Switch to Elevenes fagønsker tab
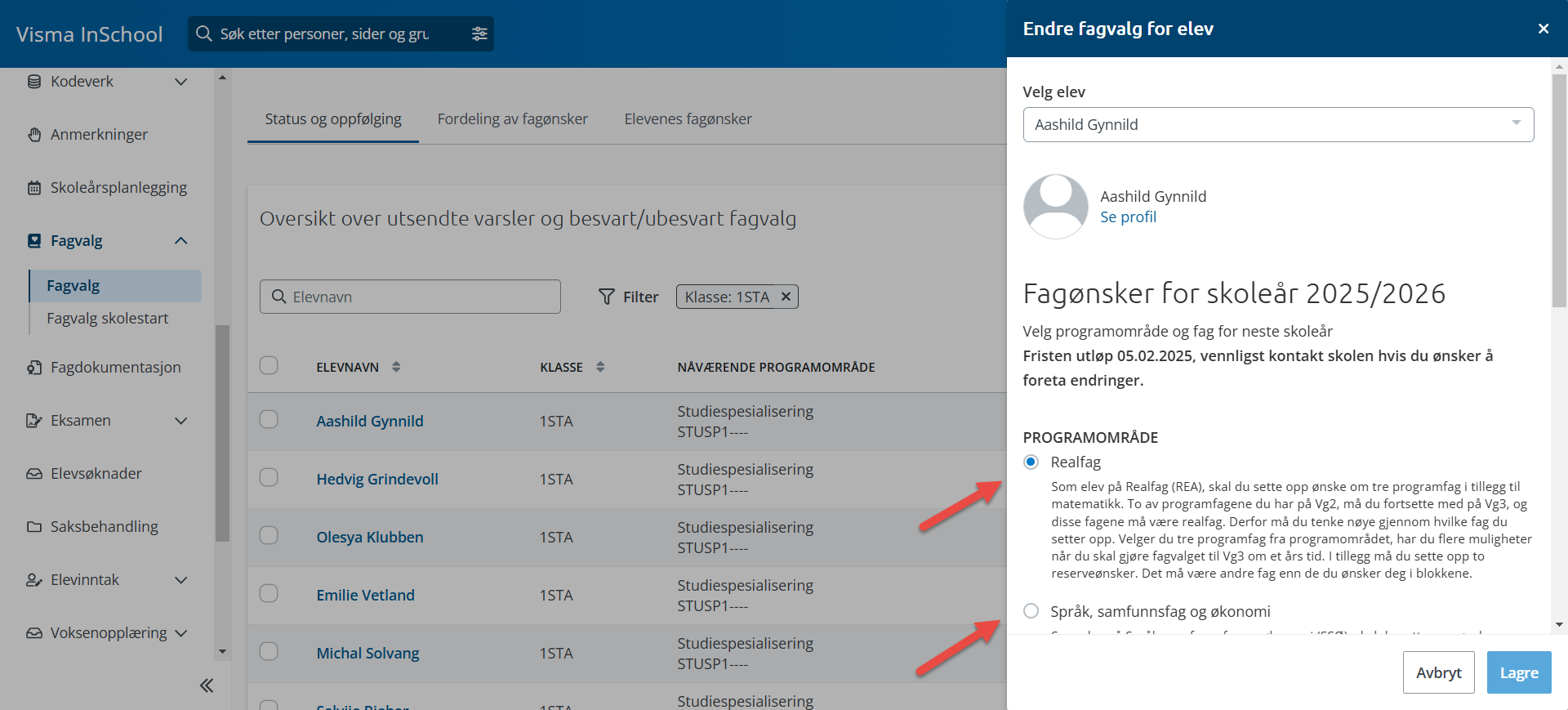 pyautogui.click(x=688, y=119)
